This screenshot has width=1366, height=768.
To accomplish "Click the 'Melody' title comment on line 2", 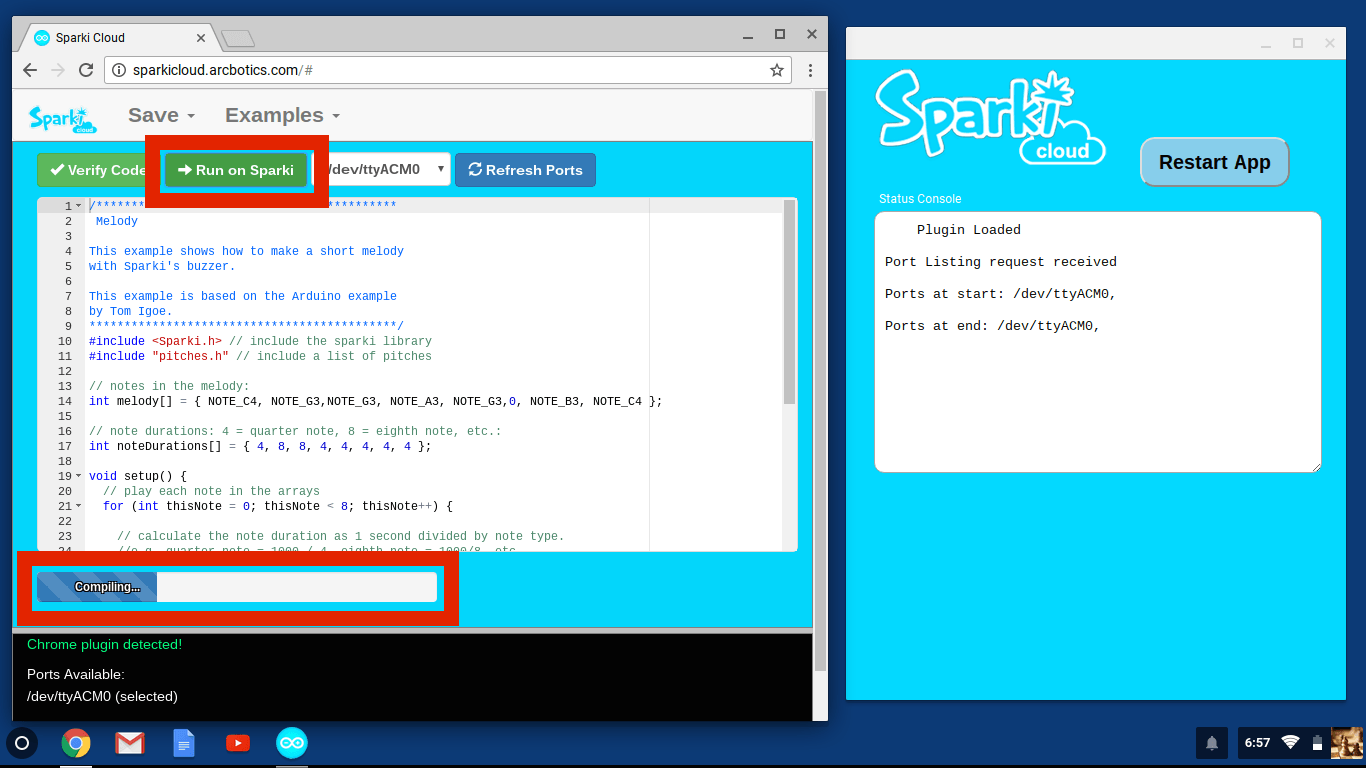I will (x=117, y=221).
